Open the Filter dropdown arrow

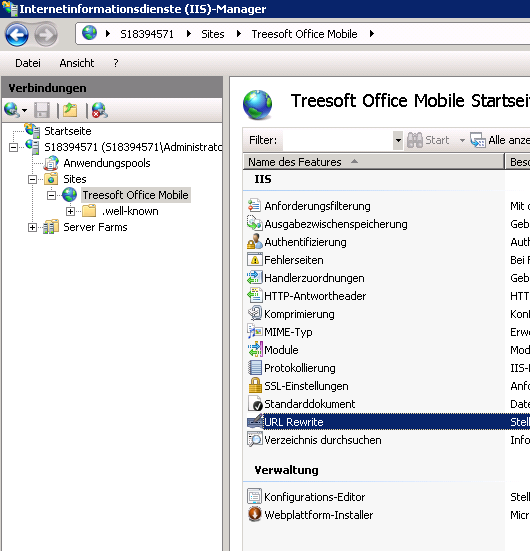click(x=398, y=140)
